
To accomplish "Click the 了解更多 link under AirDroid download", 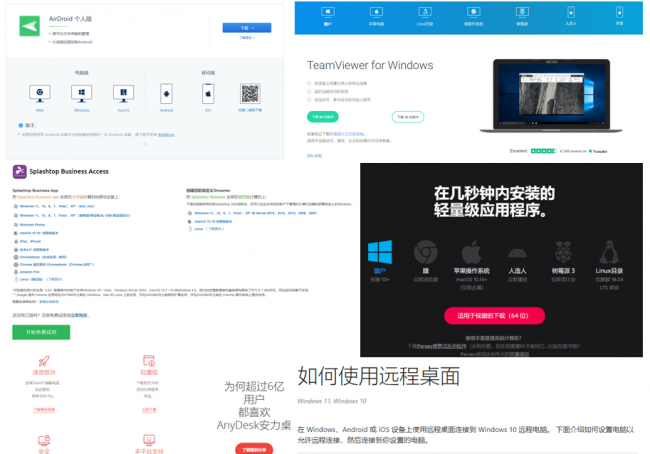I will 246,38.
